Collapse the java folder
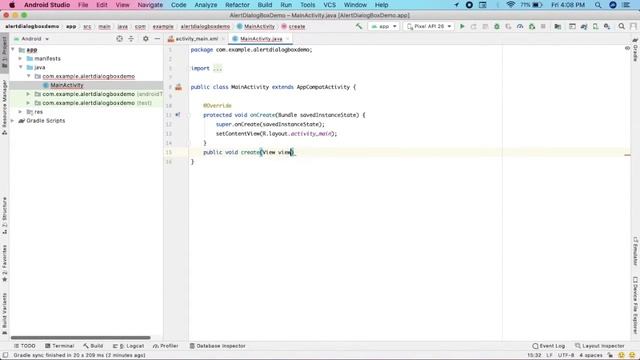This screenshot has width=640, height=360. pos(20,67)
